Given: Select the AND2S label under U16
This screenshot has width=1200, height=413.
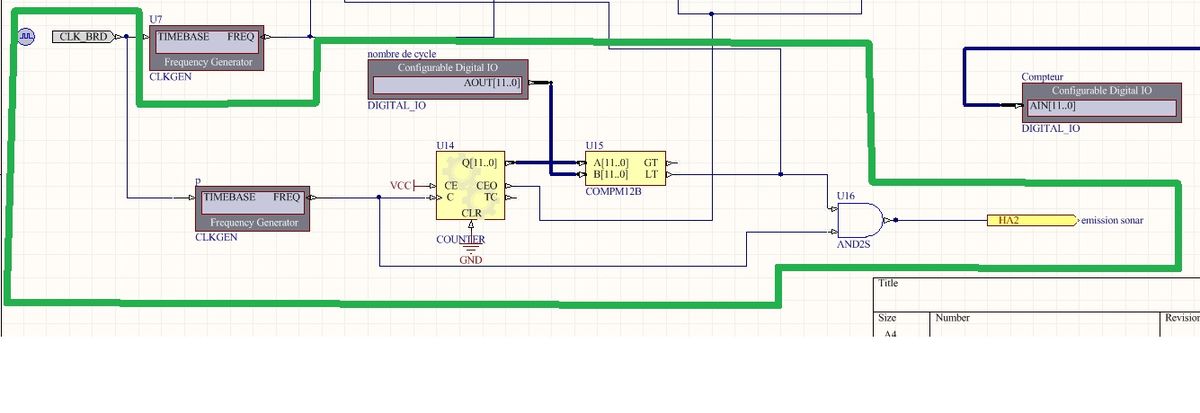Looking at the screenshot, I should (x=855, y=243).
